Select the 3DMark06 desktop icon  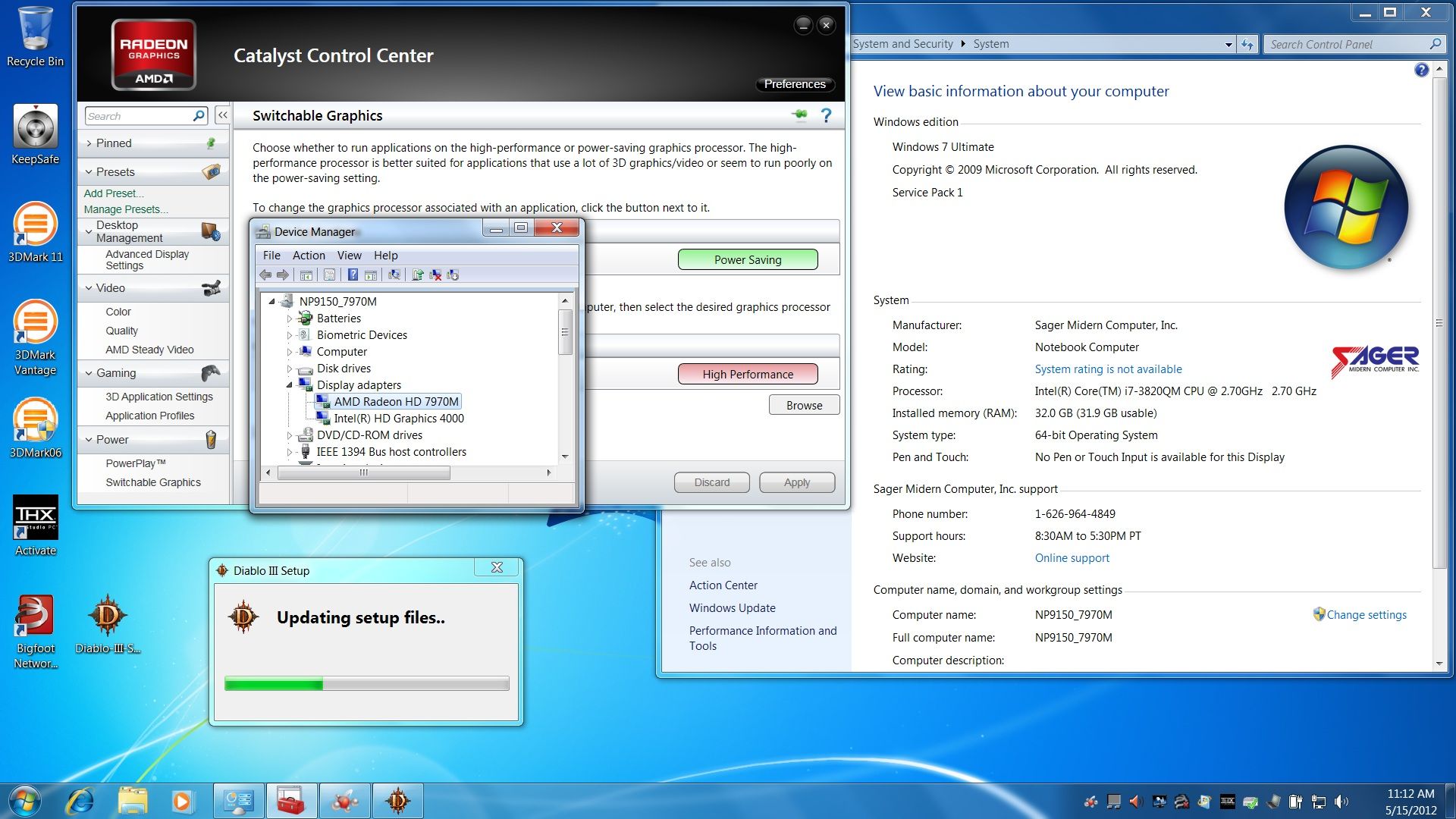tap(35, 428)
